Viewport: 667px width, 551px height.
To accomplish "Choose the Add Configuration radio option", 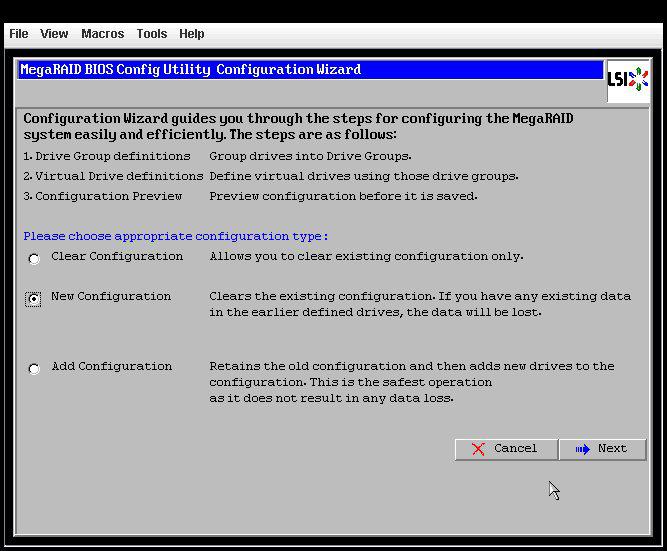I will [x=34, y=369].
